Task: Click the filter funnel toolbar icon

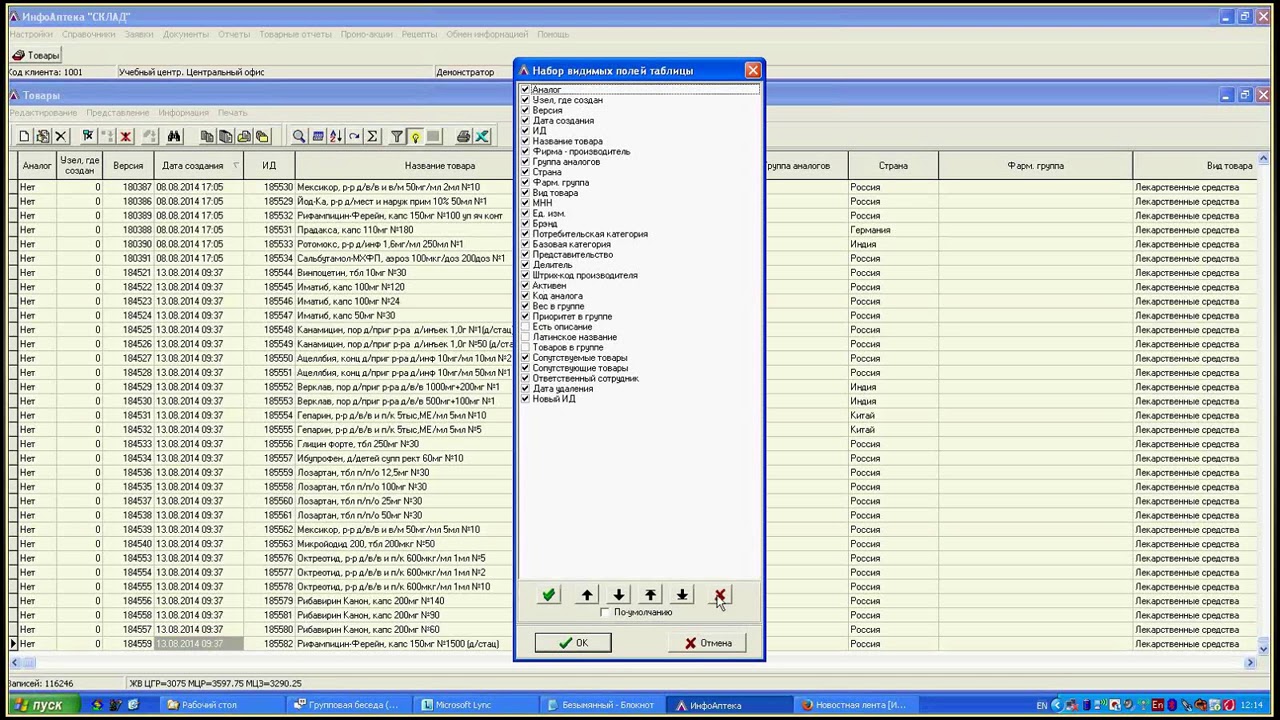Action: click(x=397, y=136)
